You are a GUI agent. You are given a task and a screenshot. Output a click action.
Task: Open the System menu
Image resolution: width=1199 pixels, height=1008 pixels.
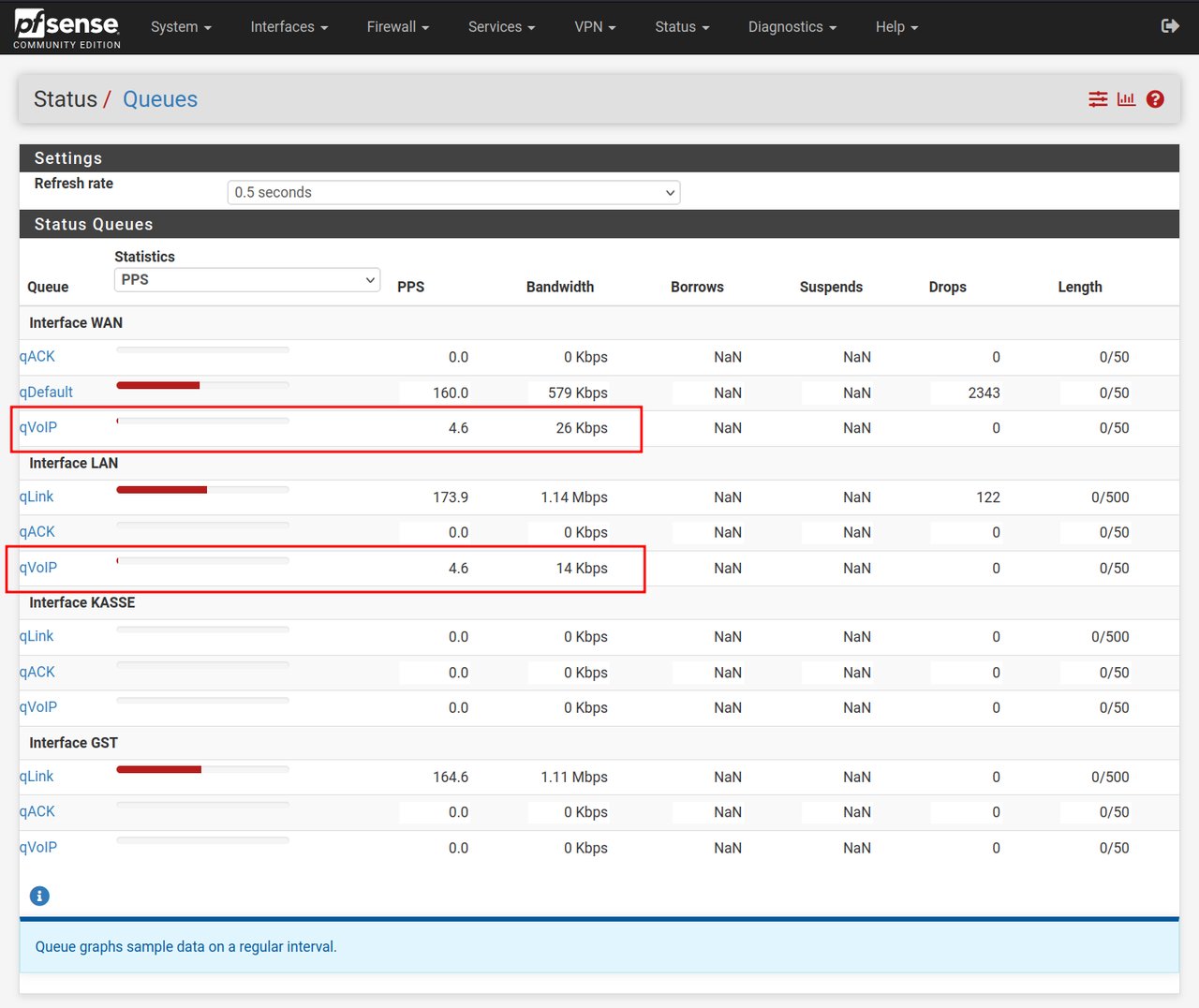(181, 27)
